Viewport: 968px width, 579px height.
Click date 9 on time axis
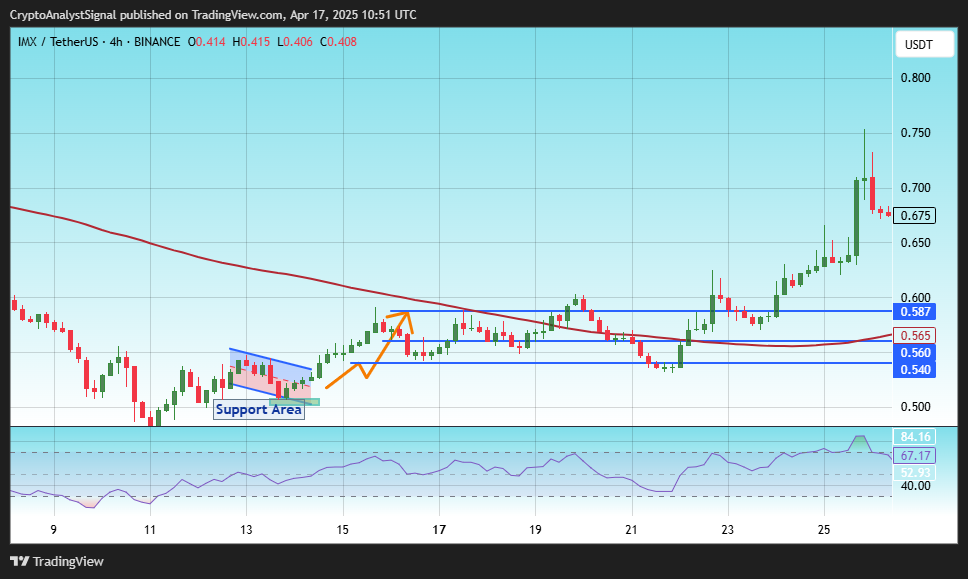click(x=54, y=530)
